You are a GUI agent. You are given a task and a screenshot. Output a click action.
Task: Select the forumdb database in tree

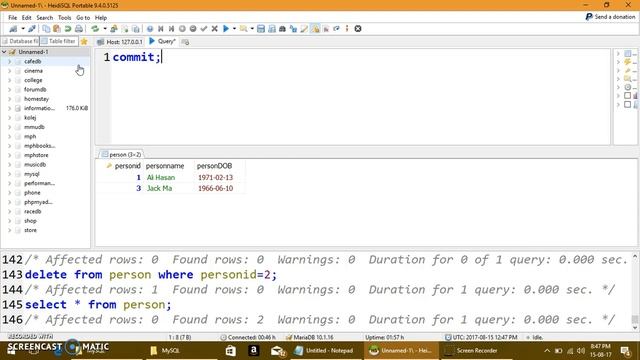point(35,89)
